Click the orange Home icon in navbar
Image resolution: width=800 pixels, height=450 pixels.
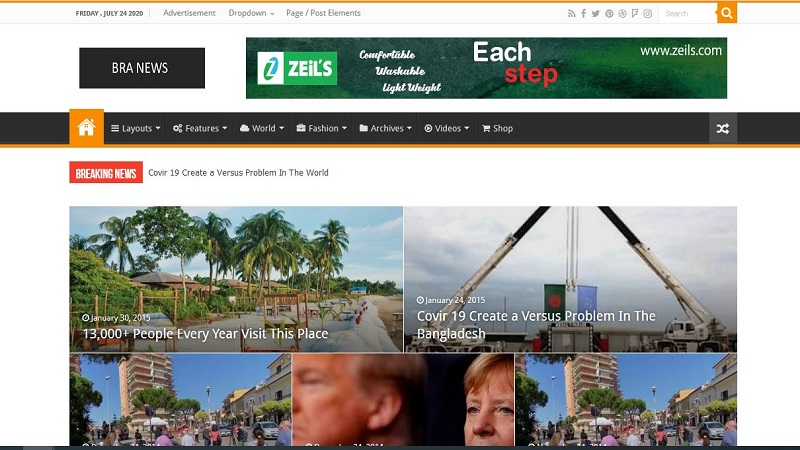pyautogui.click(x=86, y=128)
